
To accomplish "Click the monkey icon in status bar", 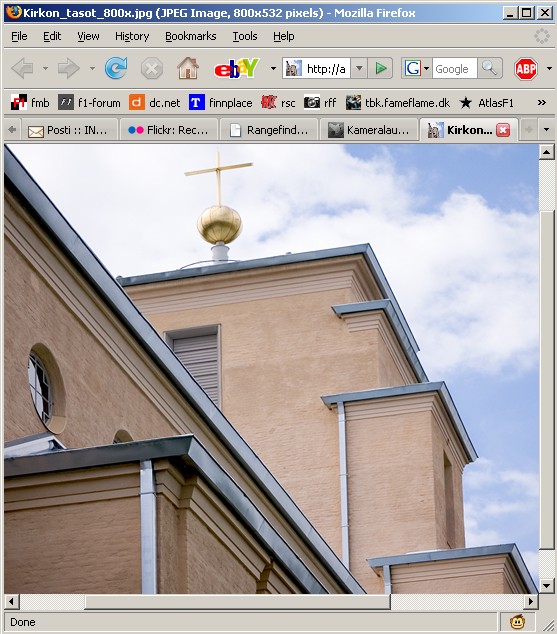I will pyautogui.click(x=517, y=621).
